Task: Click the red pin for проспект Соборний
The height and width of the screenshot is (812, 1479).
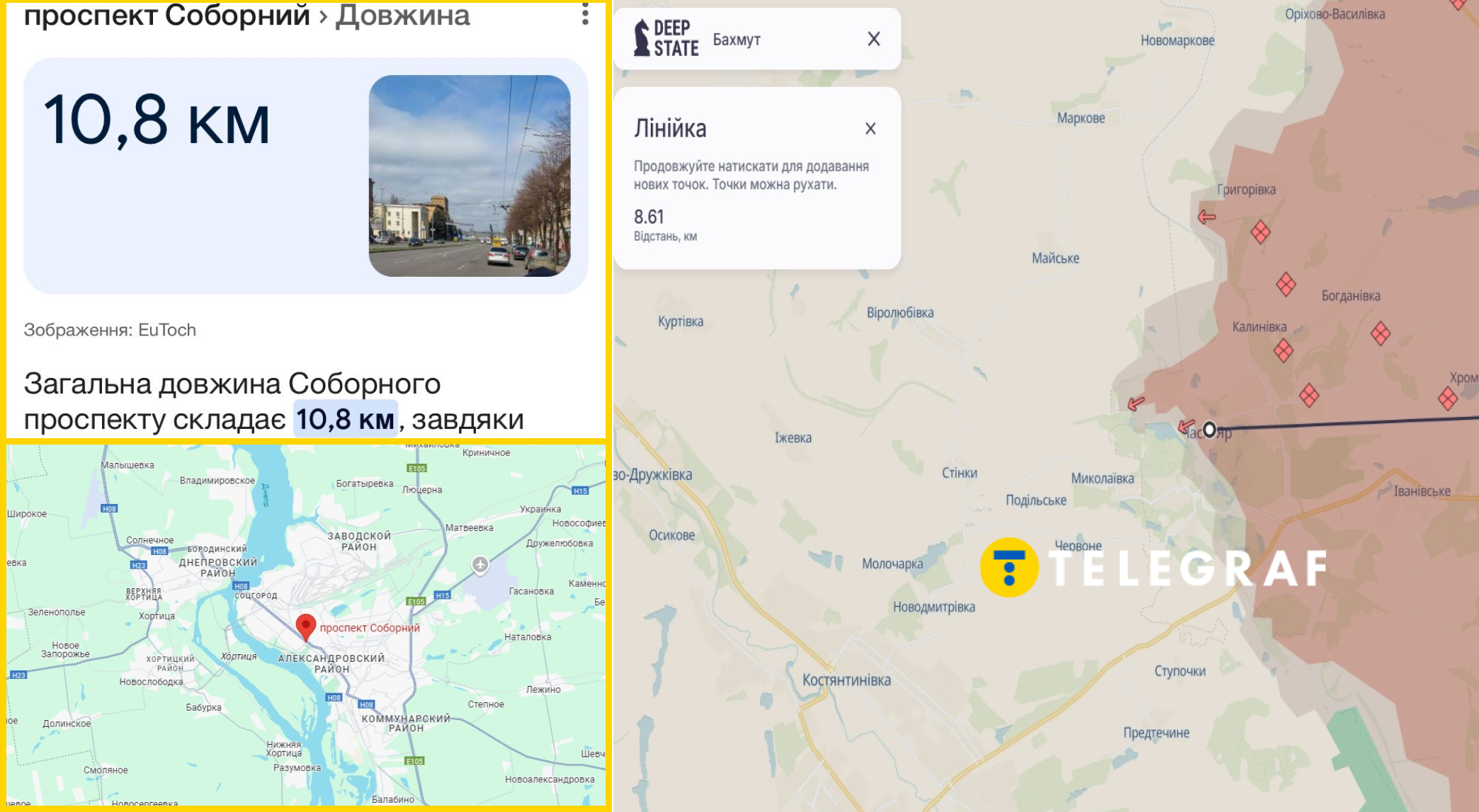Action: [x=305, y=626]
